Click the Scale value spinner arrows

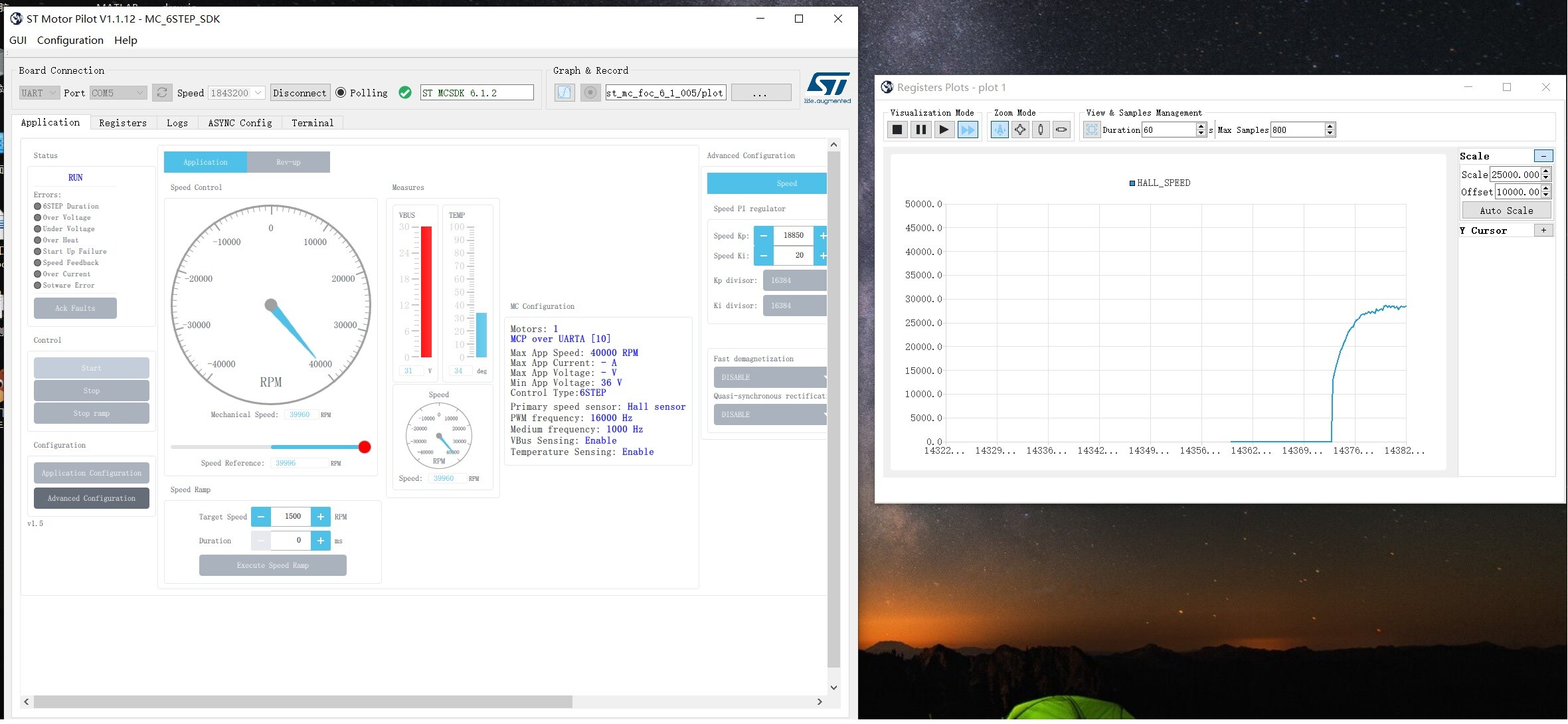[1546, 174]
